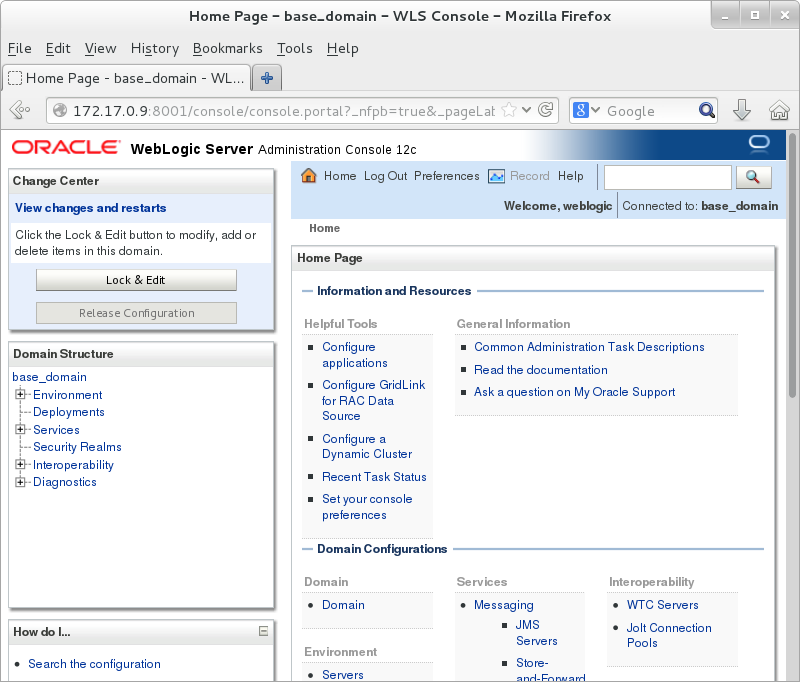Collapse the How do I panel

tap(263, 631)
